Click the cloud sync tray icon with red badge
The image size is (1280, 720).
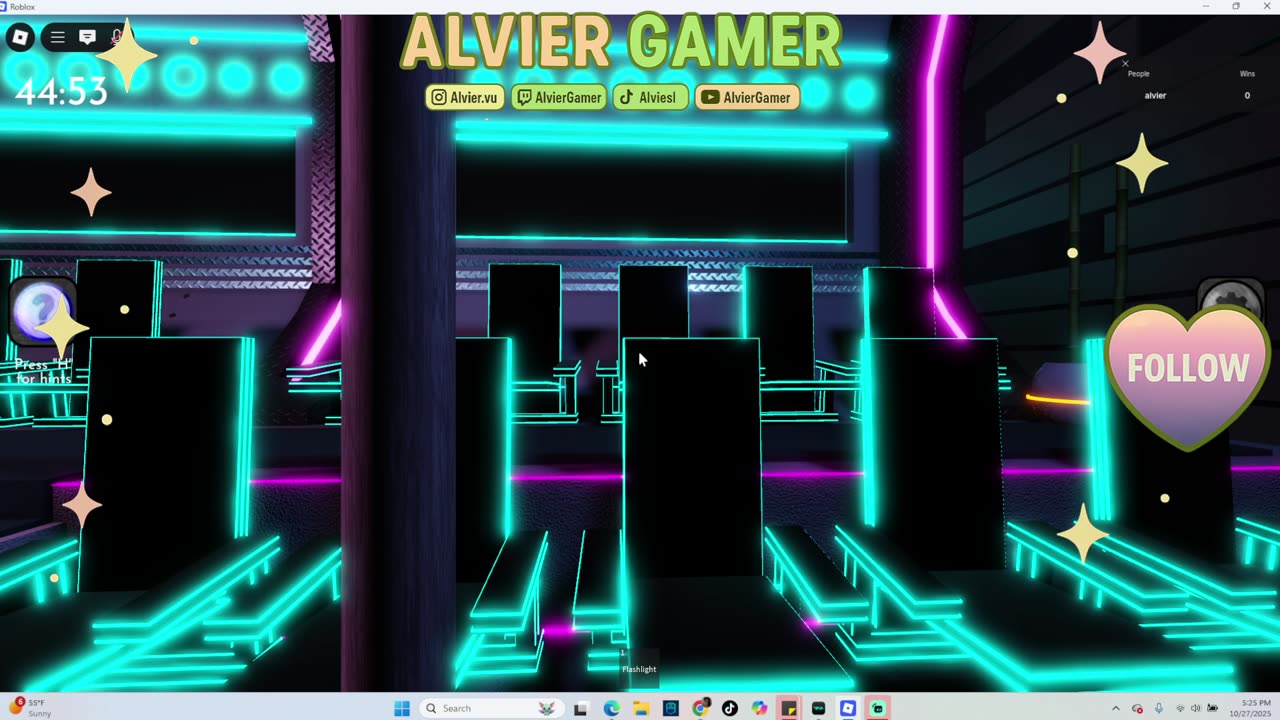coord(1138,708)
